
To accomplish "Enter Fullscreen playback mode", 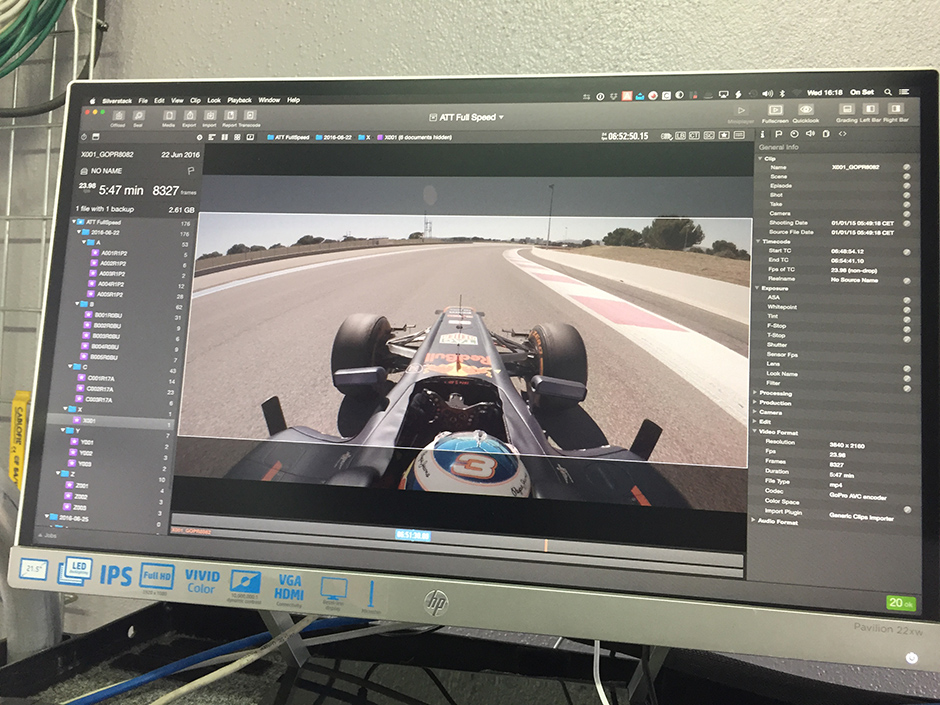I will 775,110.
